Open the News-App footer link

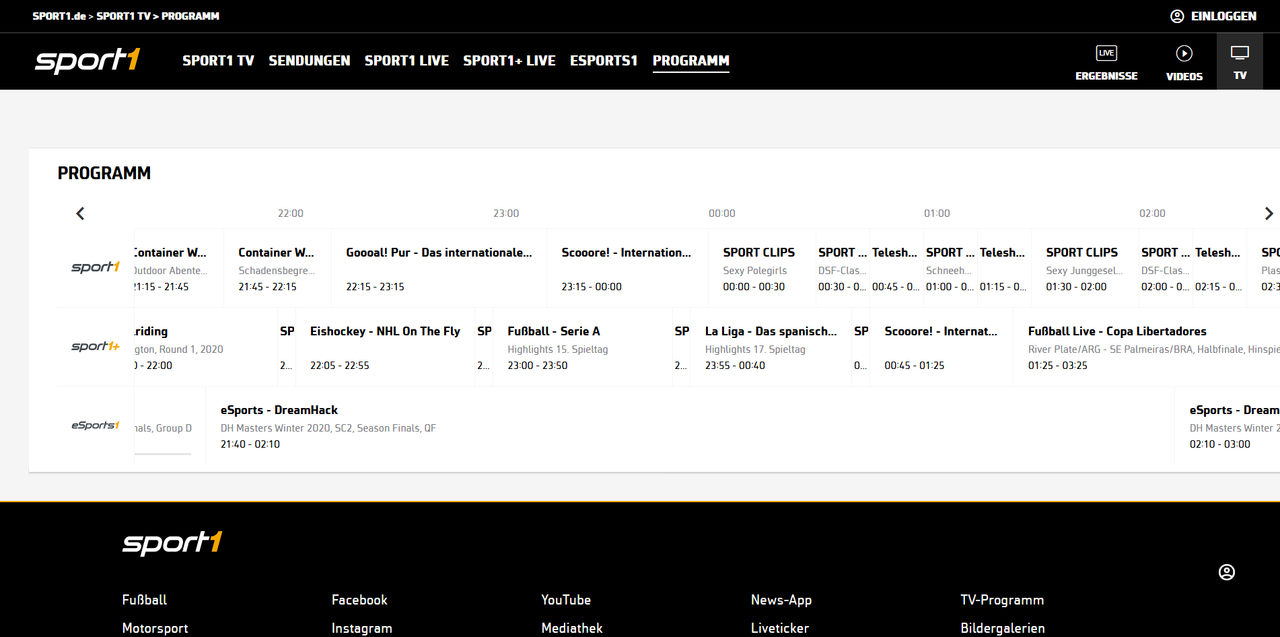782,600
